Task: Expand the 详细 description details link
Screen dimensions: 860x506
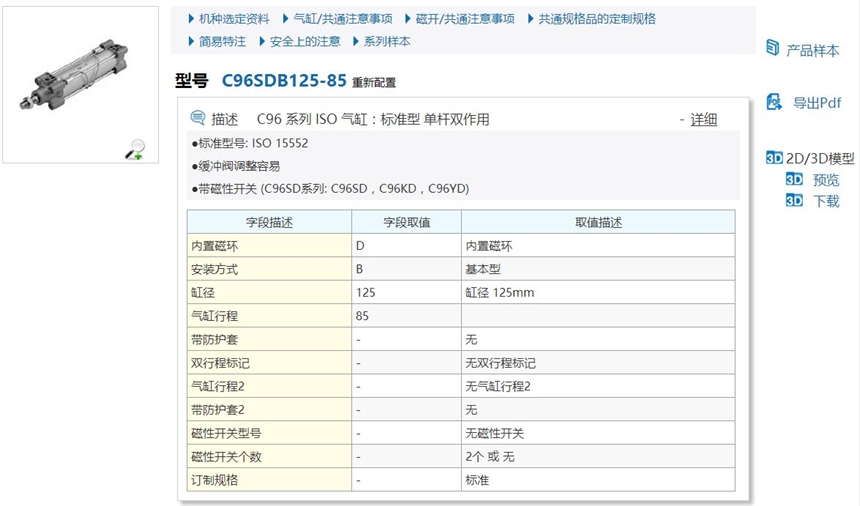Action: pyautogui.click(x=703, y=119)
